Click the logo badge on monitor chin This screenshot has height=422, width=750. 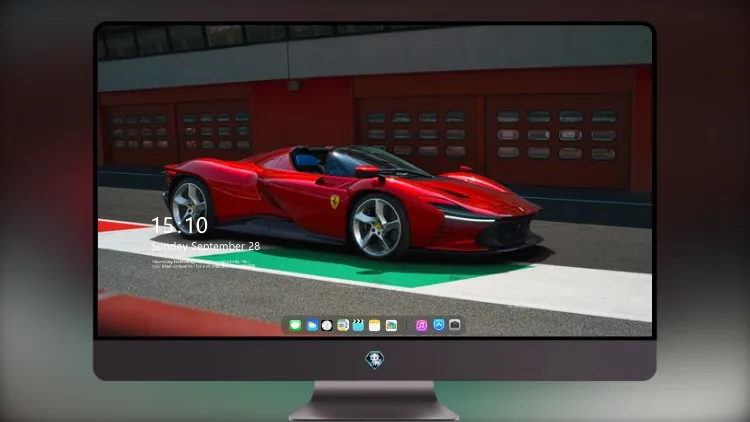pyautogui.click(x=375, y=359)
